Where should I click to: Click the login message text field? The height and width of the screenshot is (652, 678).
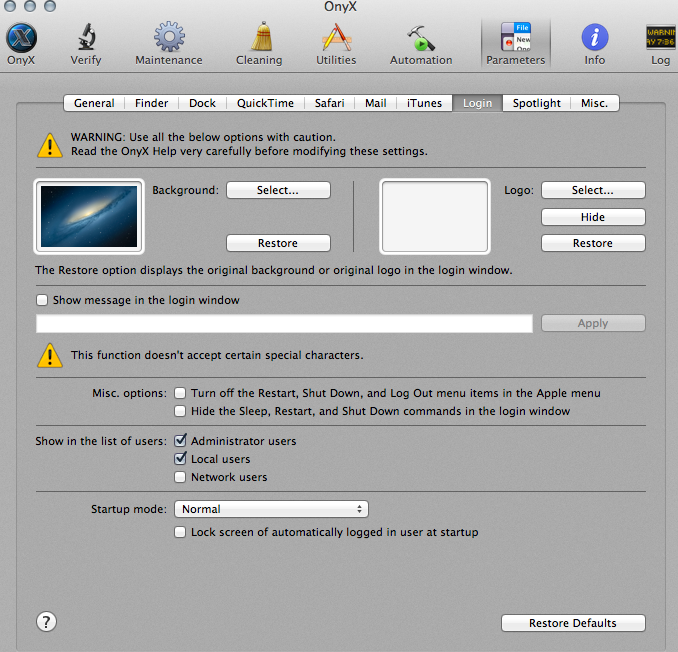(x=284, y=323)
